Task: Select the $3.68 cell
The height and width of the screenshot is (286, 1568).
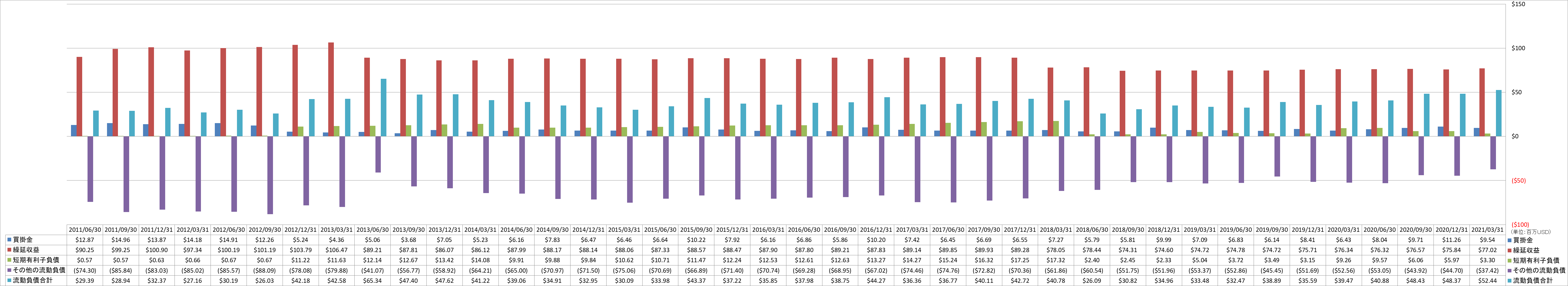Action: [x=409, y=240]
